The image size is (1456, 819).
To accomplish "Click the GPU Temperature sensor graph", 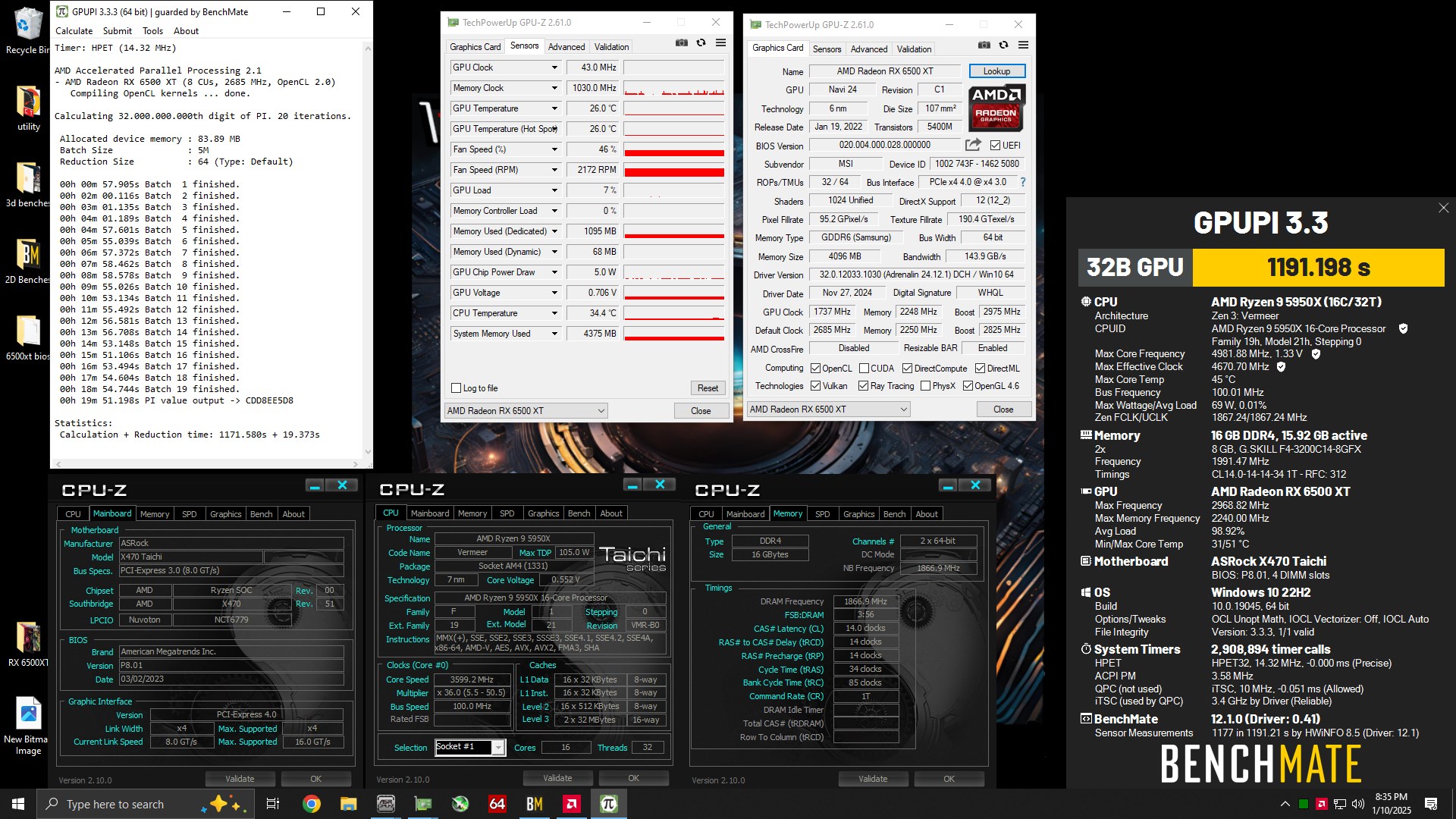I will [x=673, y=108].
